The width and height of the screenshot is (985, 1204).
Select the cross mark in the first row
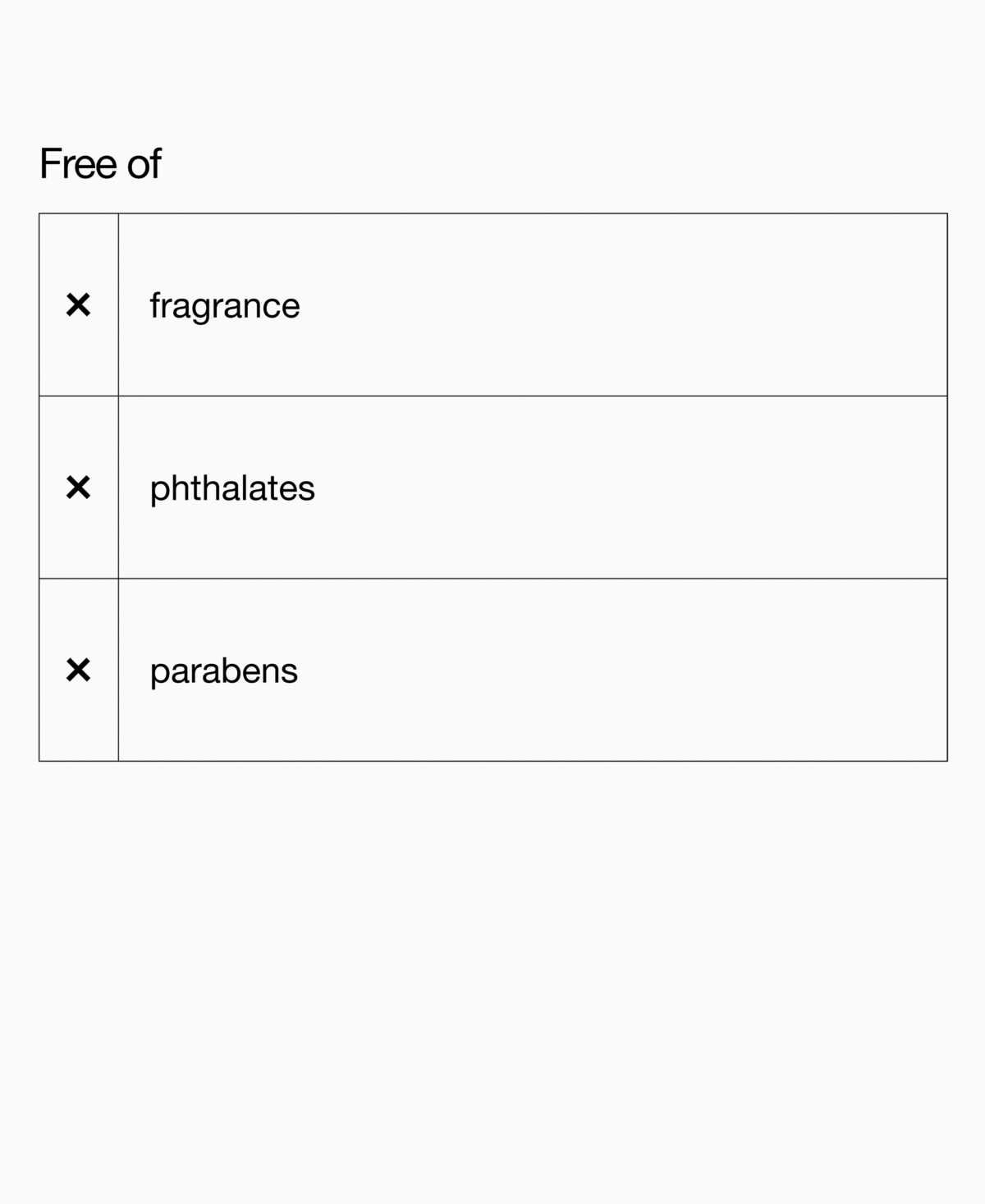pyautogui.click(x=78, y=305)
